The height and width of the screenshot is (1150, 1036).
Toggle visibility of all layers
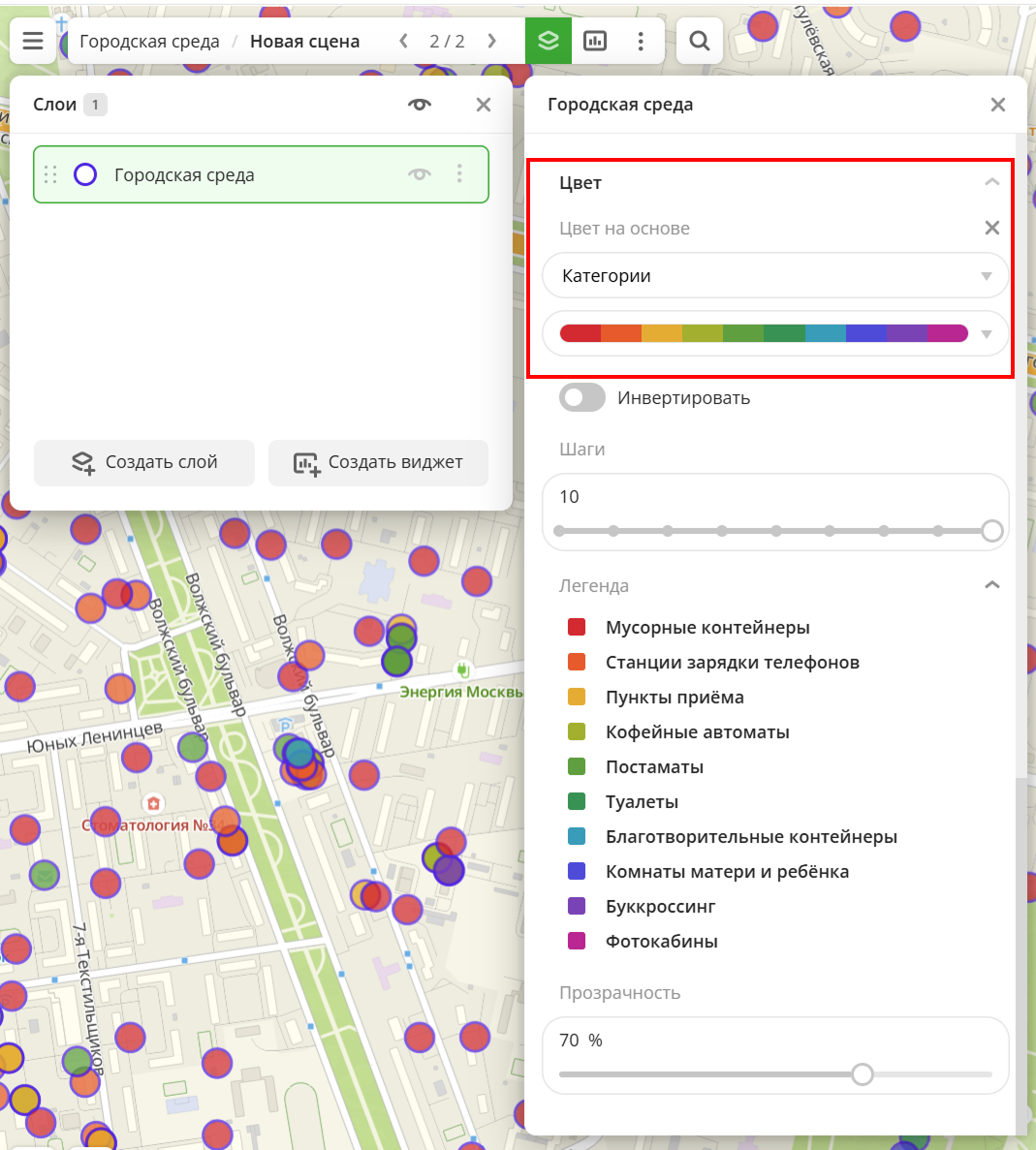pos(420,105)
